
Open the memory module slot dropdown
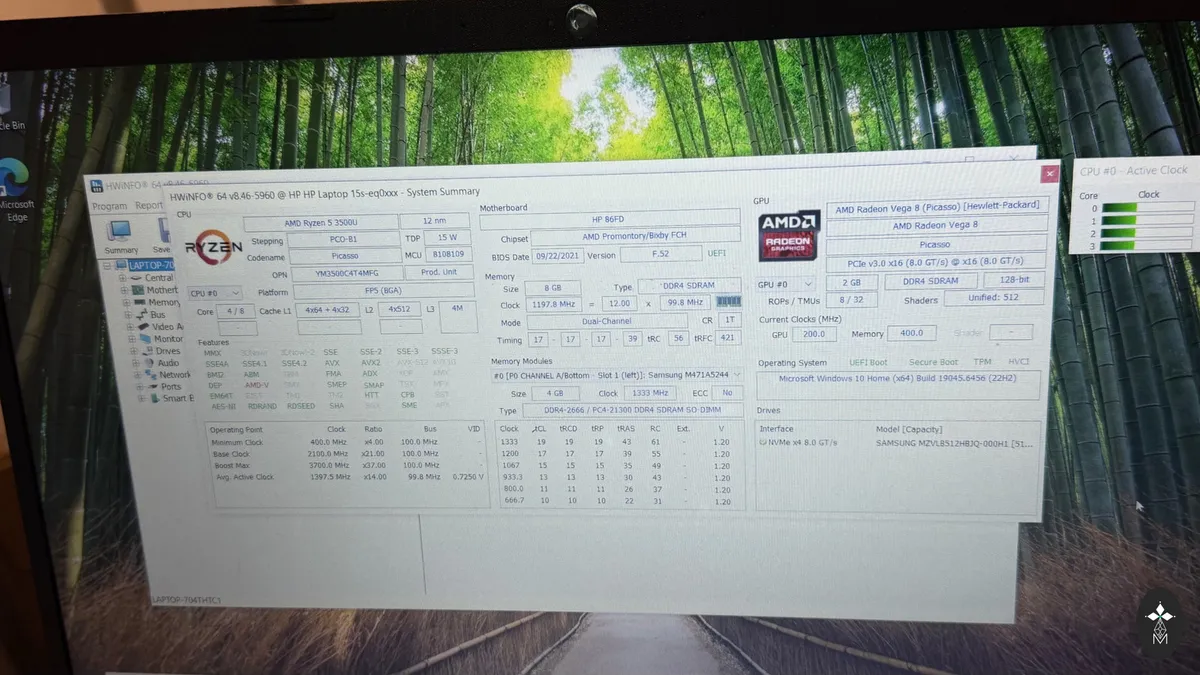[x=617, y=375]
